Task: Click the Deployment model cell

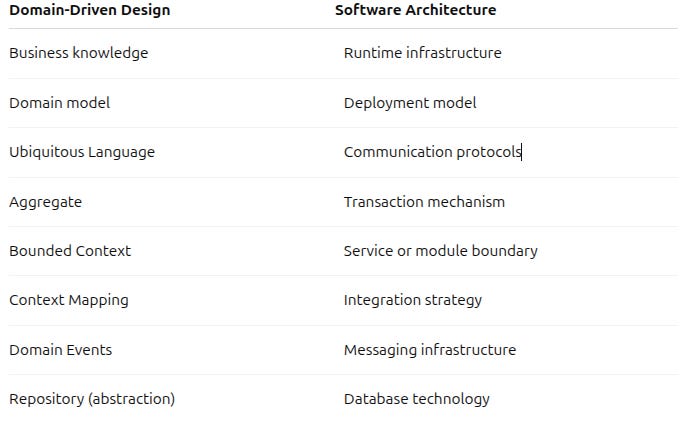Action: 410,103
